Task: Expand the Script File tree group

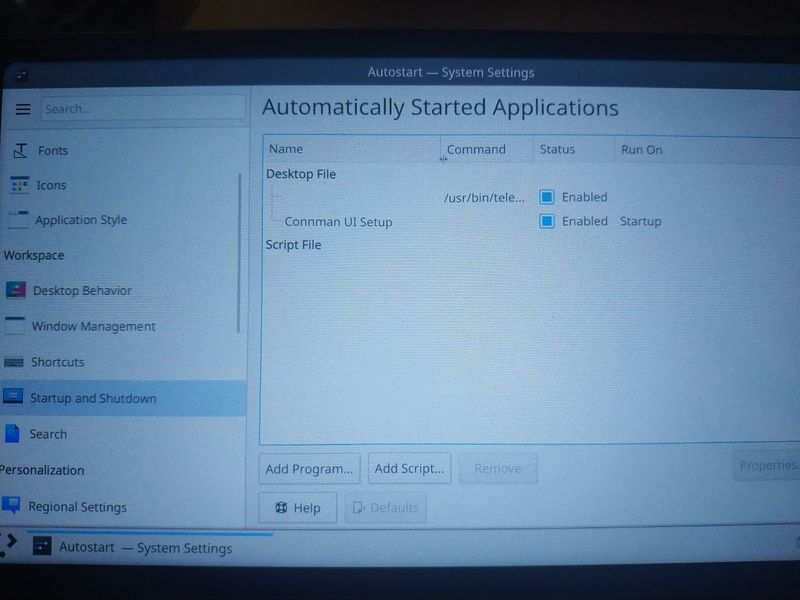Action: point(293,244)
